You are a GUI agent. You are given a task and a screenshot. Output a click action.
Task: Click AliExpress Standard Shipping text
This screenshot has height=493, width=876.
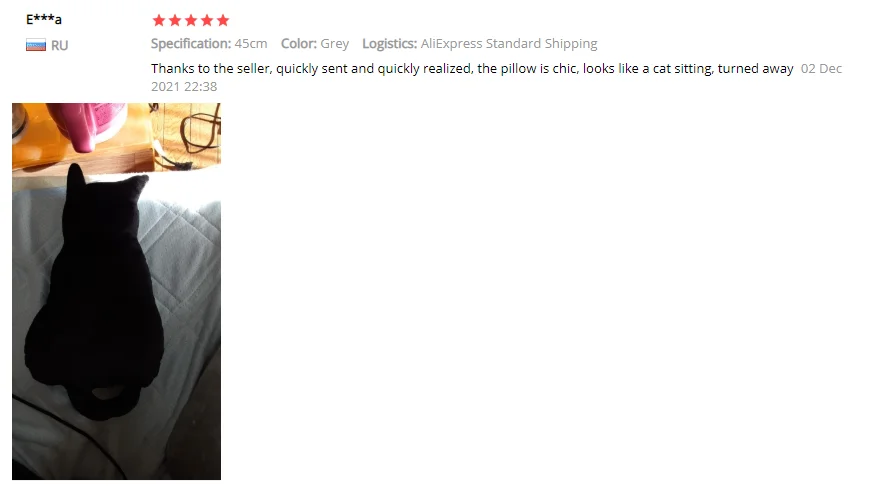[x=509, y=44]
